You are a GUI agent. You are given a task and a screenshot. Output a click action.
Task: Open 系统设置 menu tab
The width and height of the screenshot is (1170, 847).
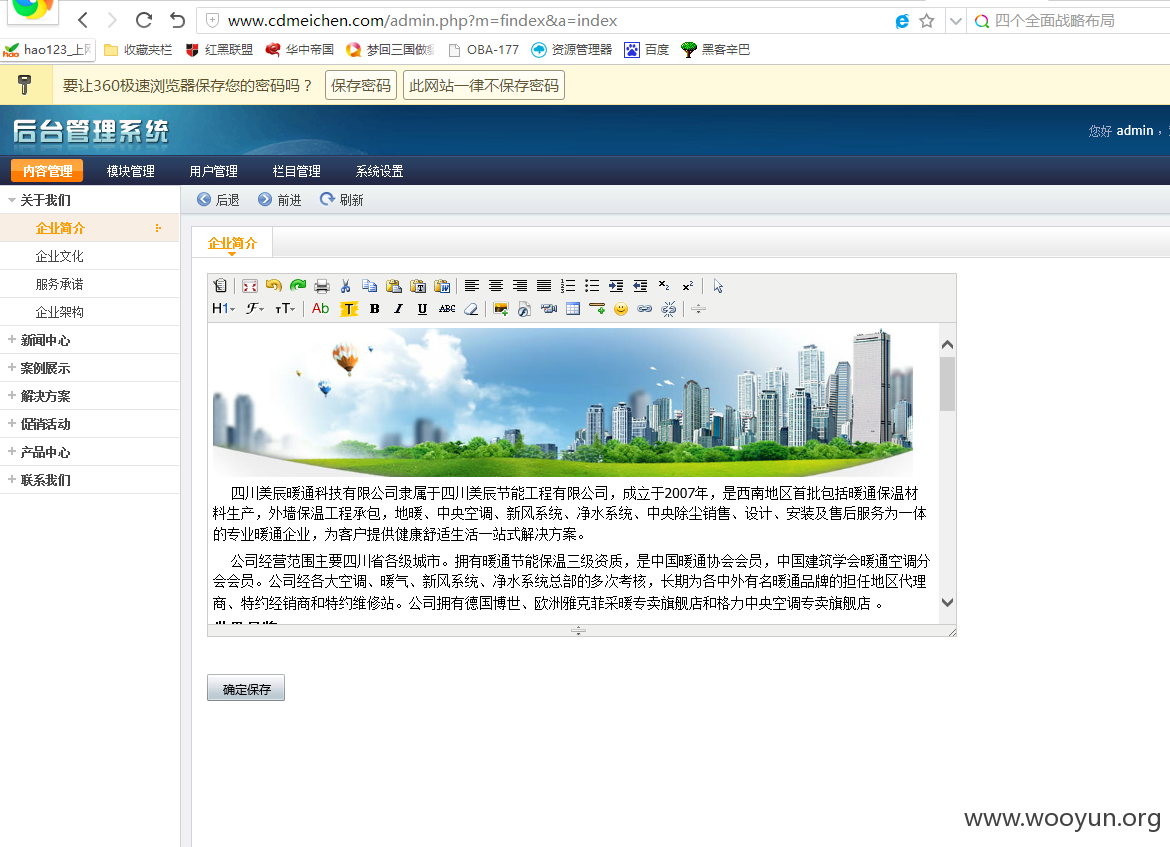click(x=380, y=171)
